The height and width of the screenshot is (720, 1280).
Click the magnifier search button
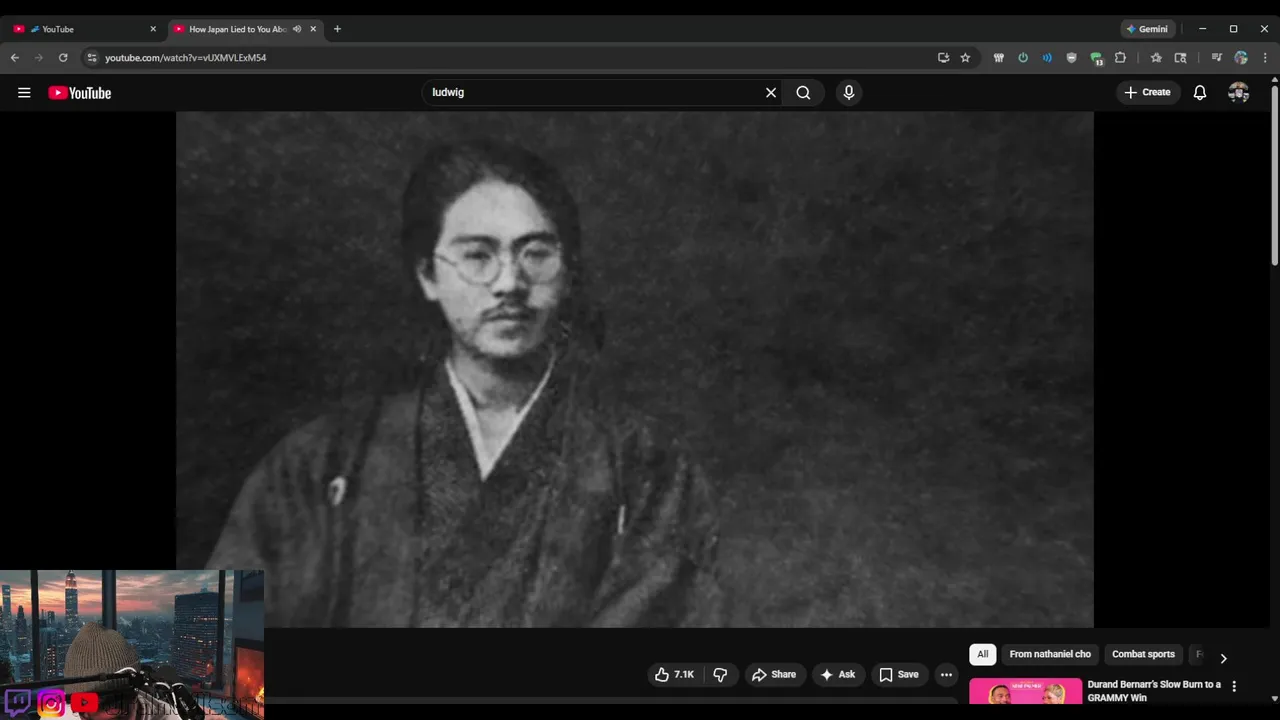pos(803,92)
